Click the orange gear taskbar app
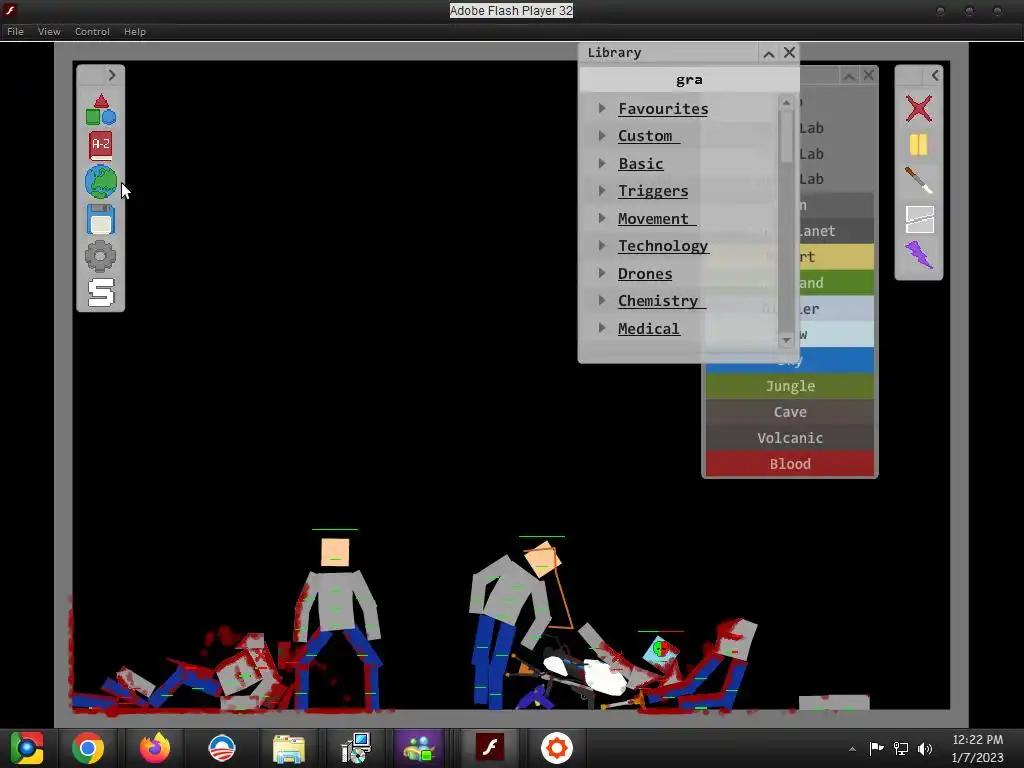 coord(556,748)
